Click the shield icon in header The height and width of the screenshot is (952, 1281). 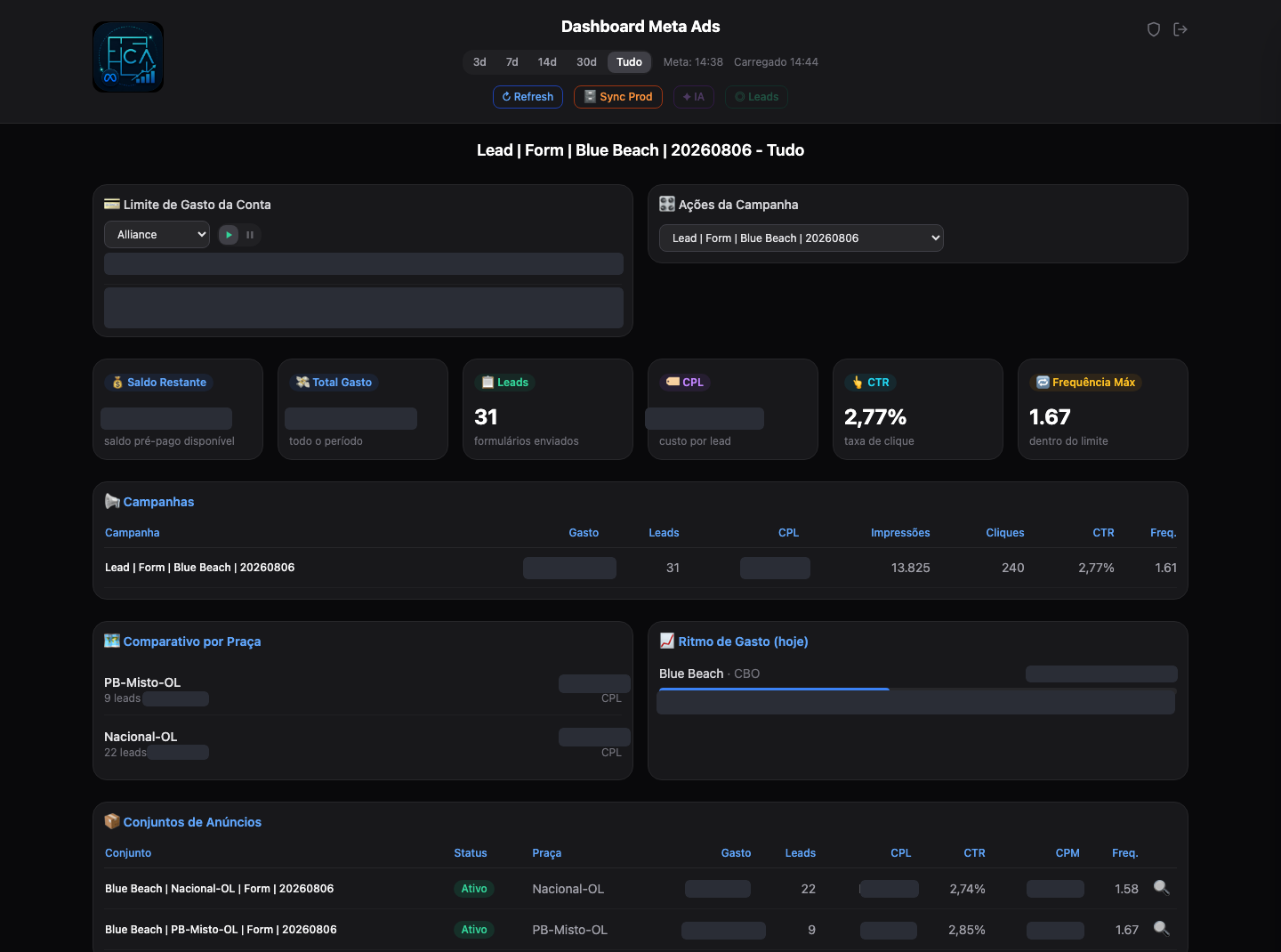point(1154,29)
